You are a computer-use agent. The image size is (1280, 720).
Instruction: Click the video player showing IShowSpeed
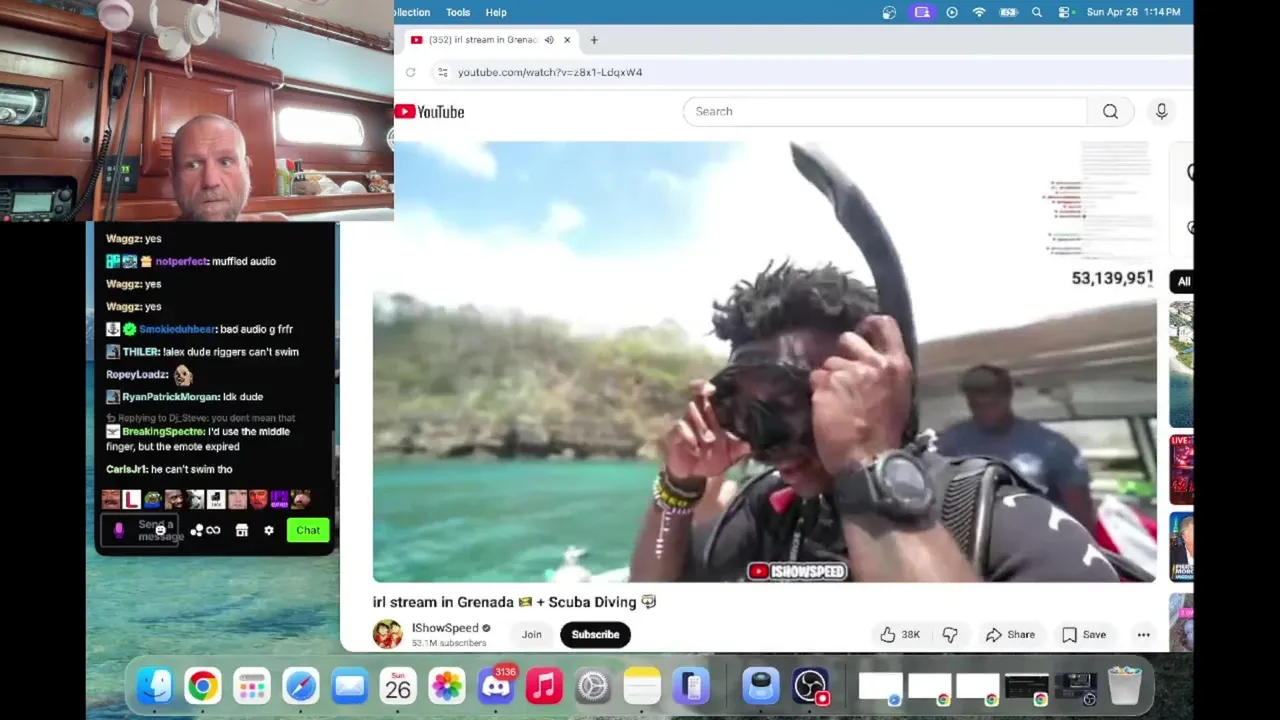pyautogui.click(x=765, y=362)
